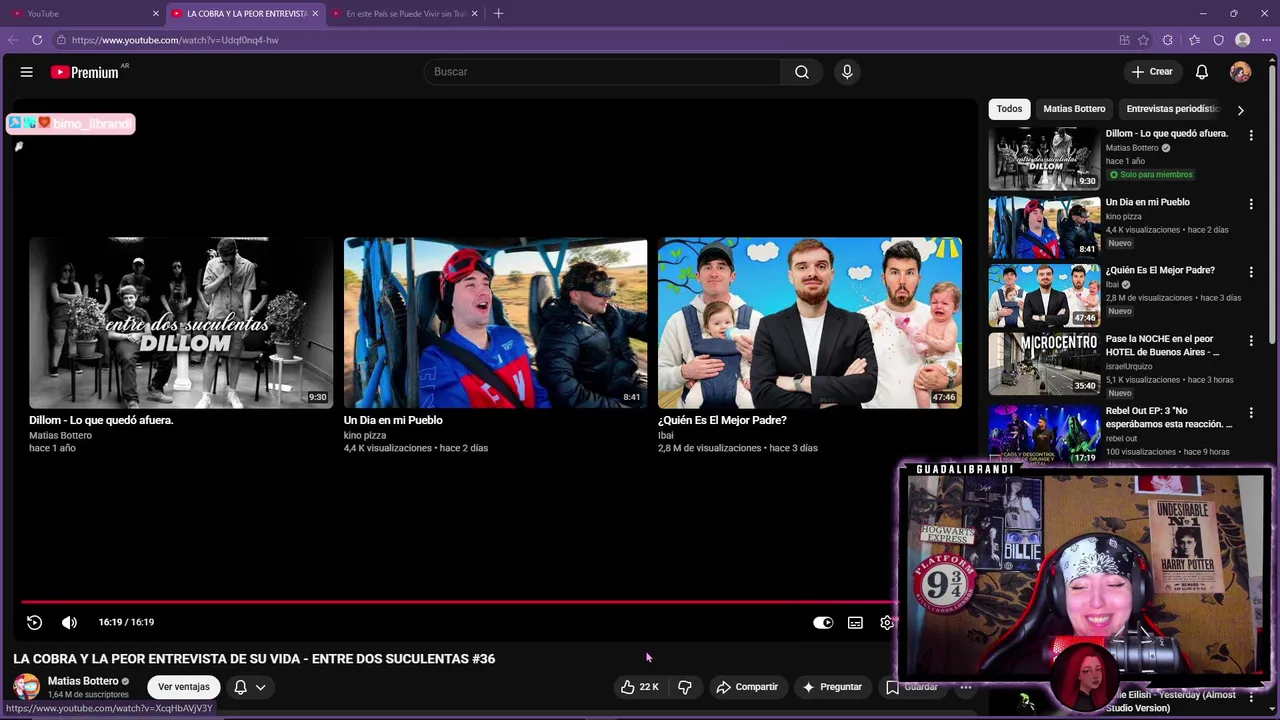Click the search magnifier button
The width and height of the screenshot is (1280, 720).
801,72
